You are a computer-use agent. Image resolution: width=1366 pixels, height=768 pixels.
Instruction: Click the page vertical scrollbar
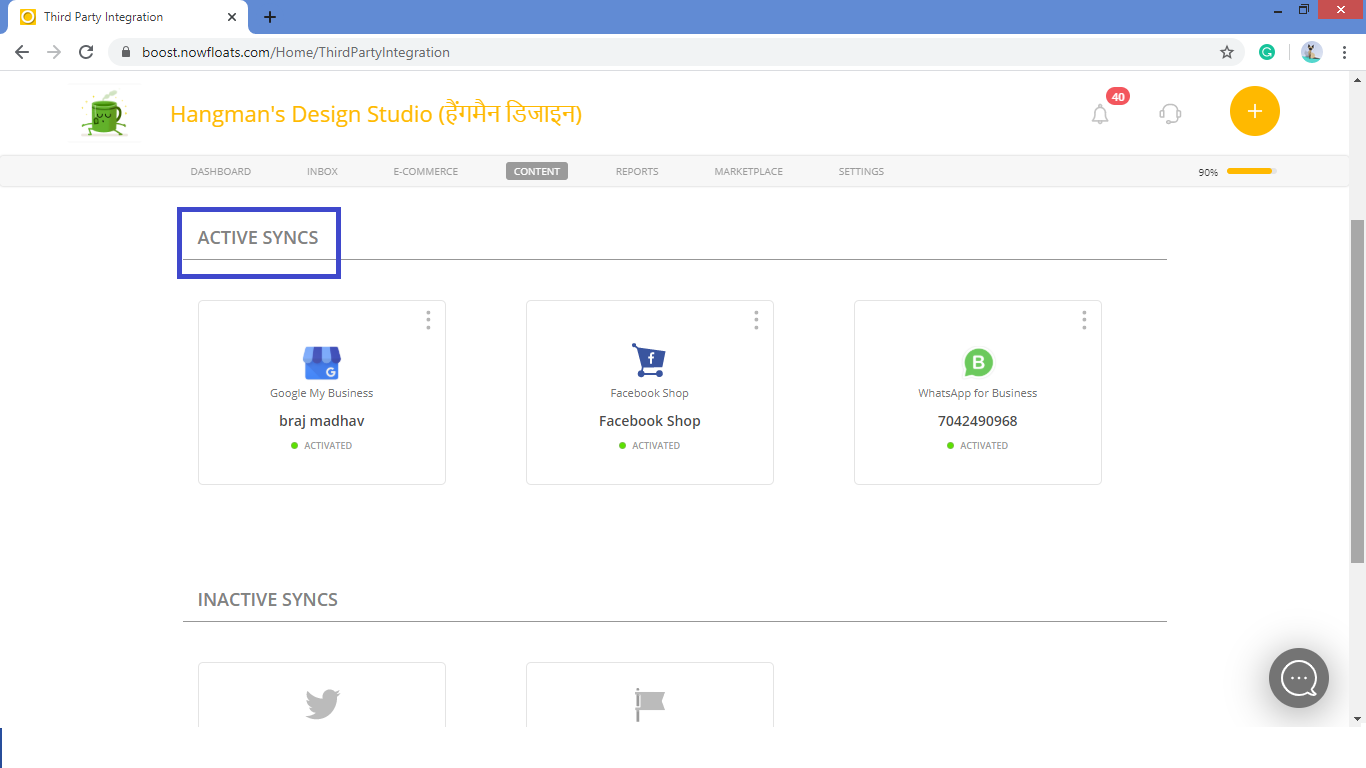(1357, 390)
